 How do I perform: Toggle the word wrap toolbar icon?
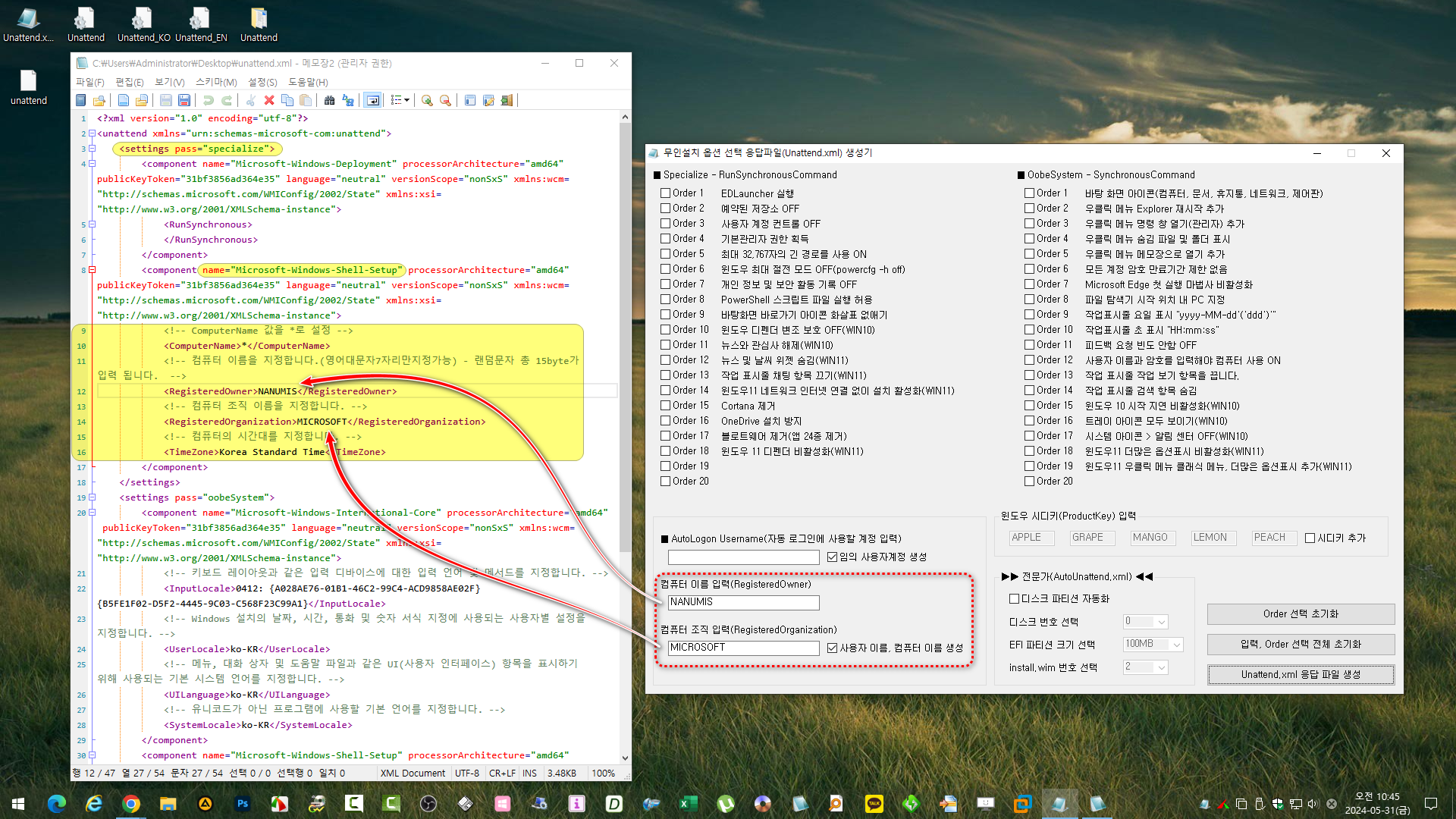(x=372, y=100)
